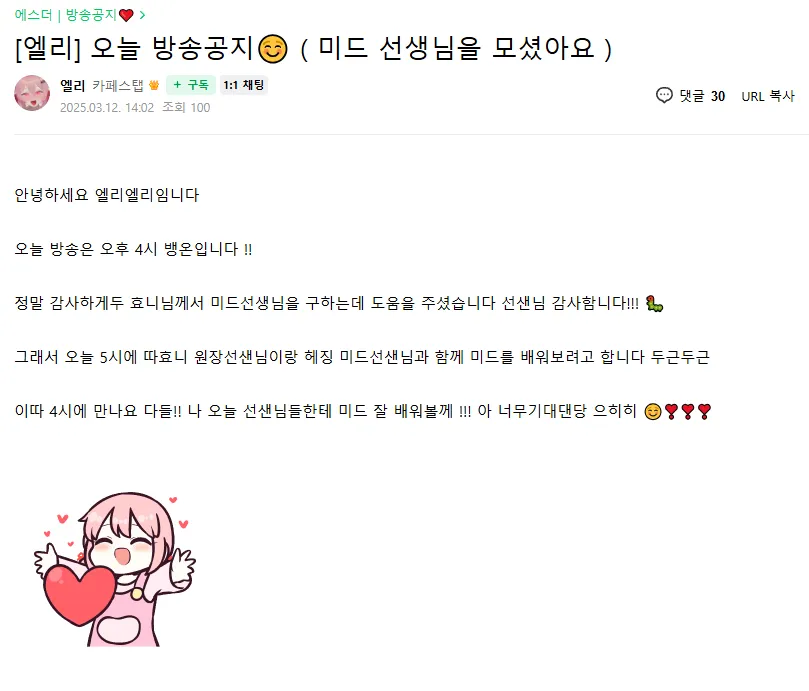Viewport: 809px width, 691px height.
Task: Click the 카페스탭 staff label
Action: tap(118, 85)
